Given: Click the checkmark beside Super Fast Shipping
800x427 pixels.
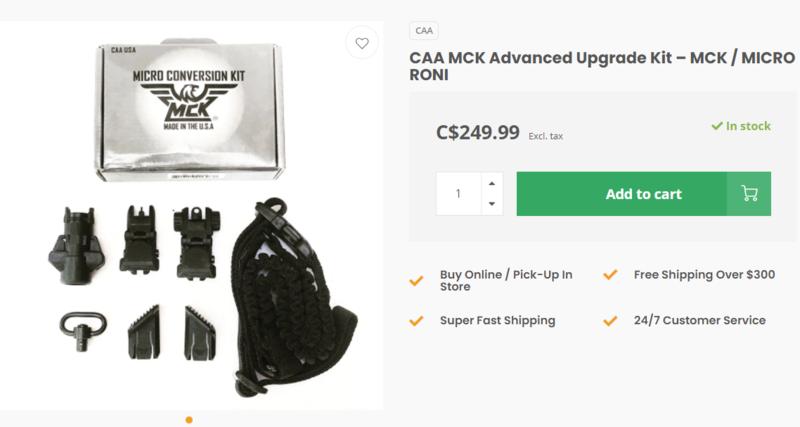Looking at the screenshot, I should tap(416, 321).
